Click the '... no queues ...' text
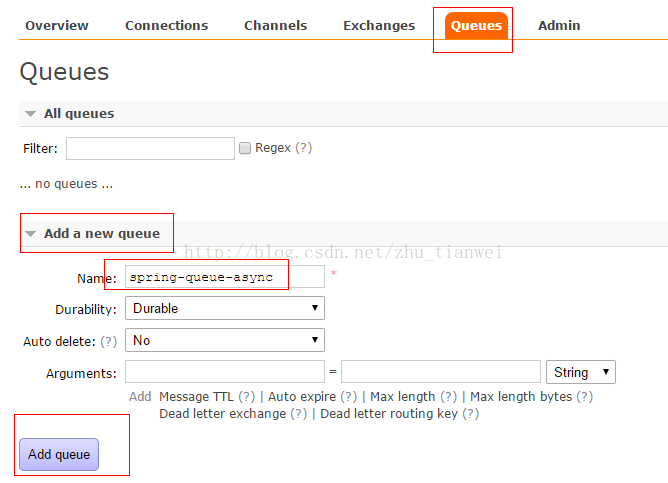 point(66,184)
